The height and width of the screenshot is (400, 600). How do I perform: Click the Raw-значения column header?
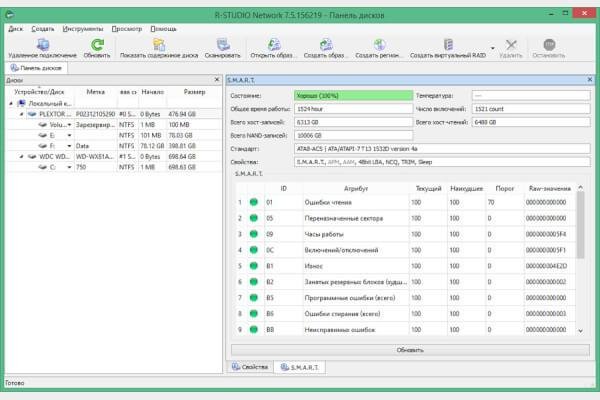tap(549, 188)
